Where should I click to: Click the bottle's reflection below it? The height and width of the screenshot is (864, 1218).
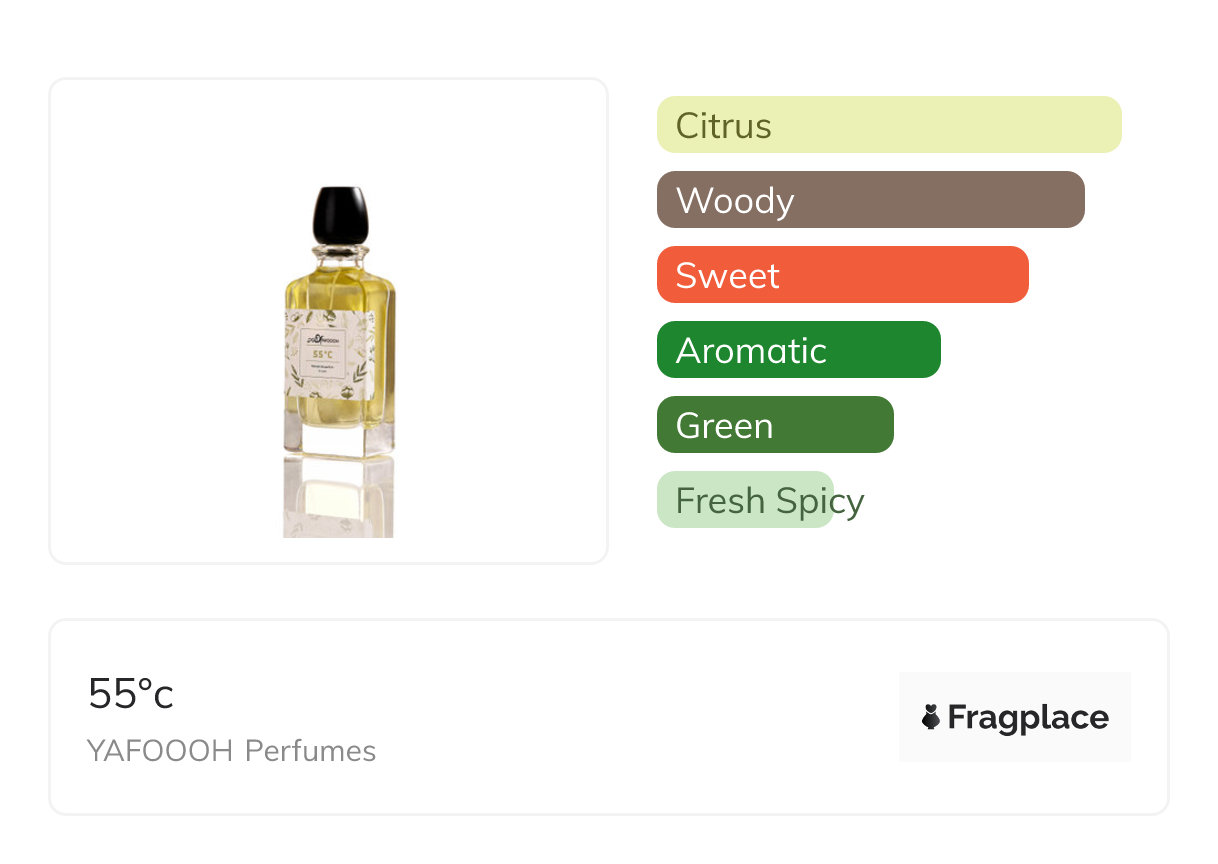[x=338, y=498]
